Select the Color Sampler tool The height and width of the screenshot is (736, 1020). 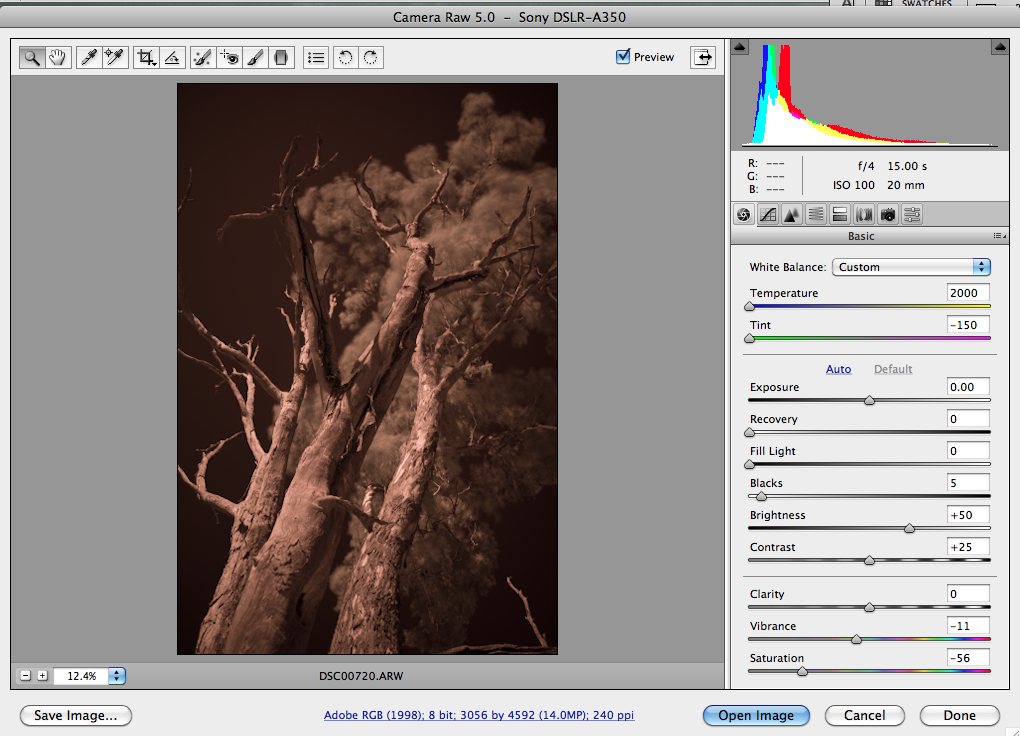tap(114, 57)
